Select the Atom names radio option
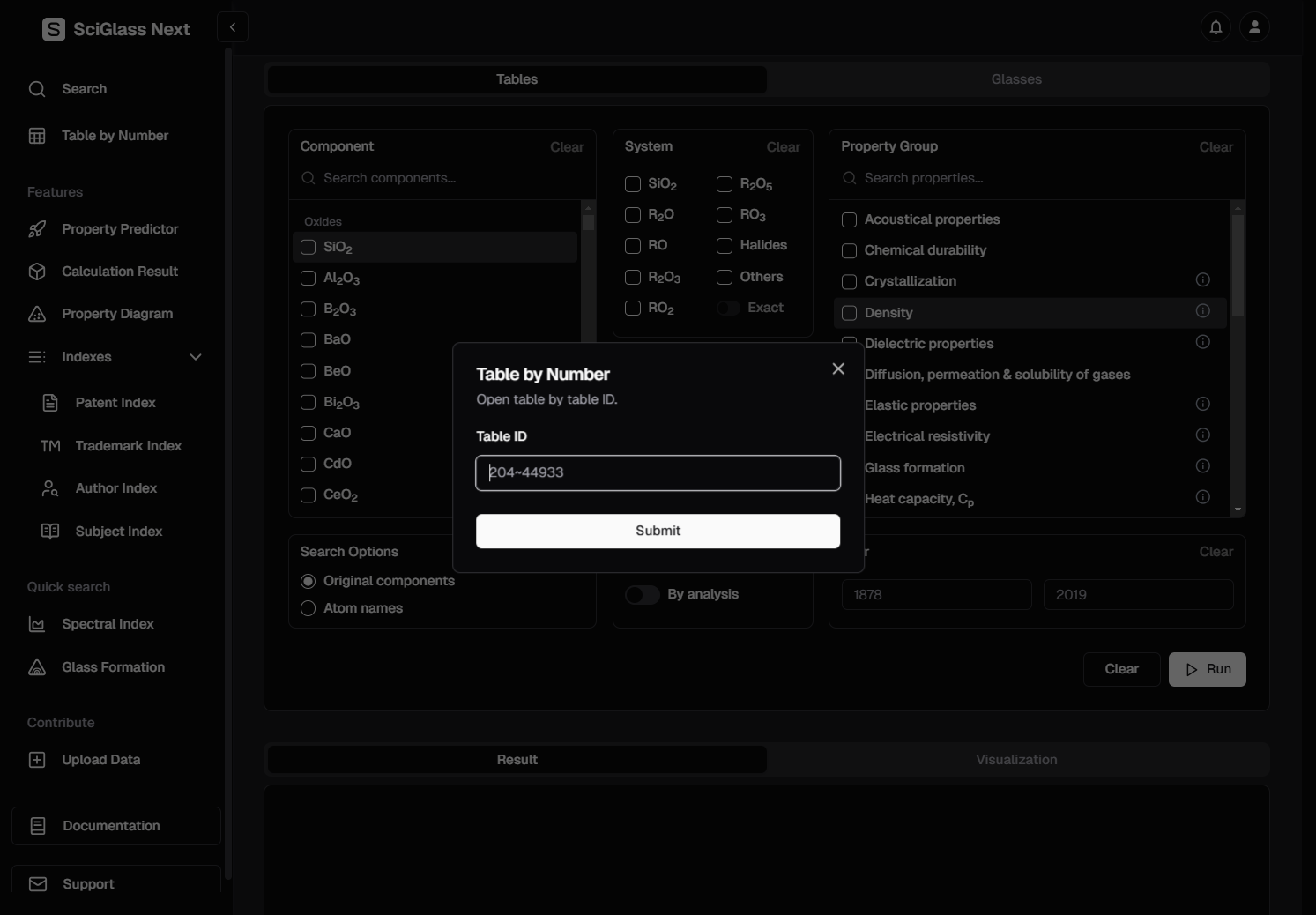 tap(309, 608)
